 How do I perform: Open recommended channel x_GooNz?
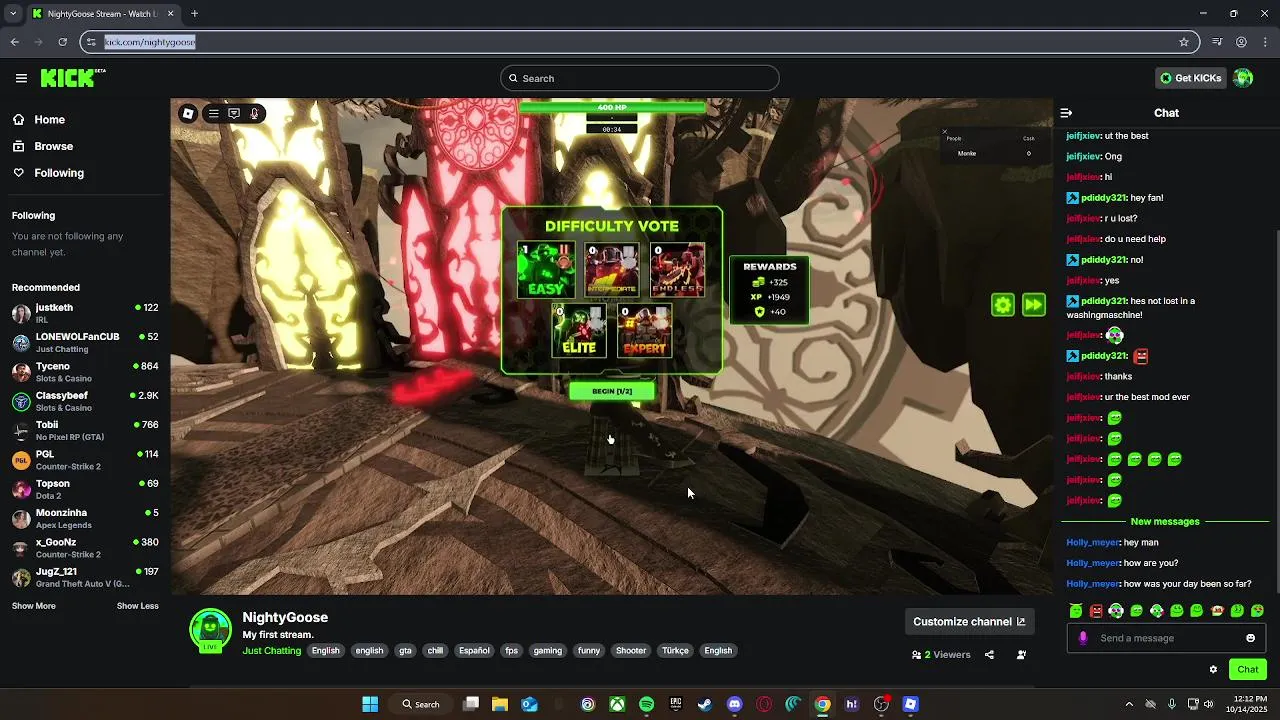[x=85, y=548]
